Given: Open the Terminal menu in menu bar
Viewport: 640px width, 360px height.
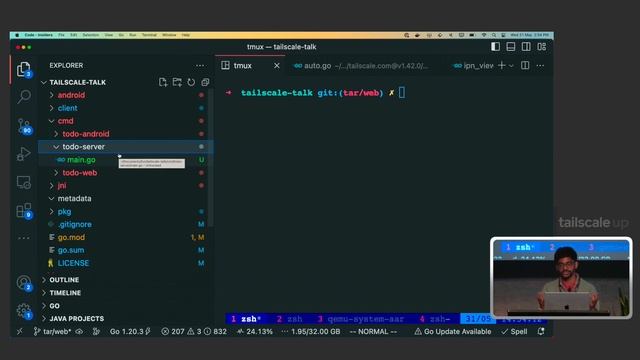Looking at the screenshot, I should 149,35.
